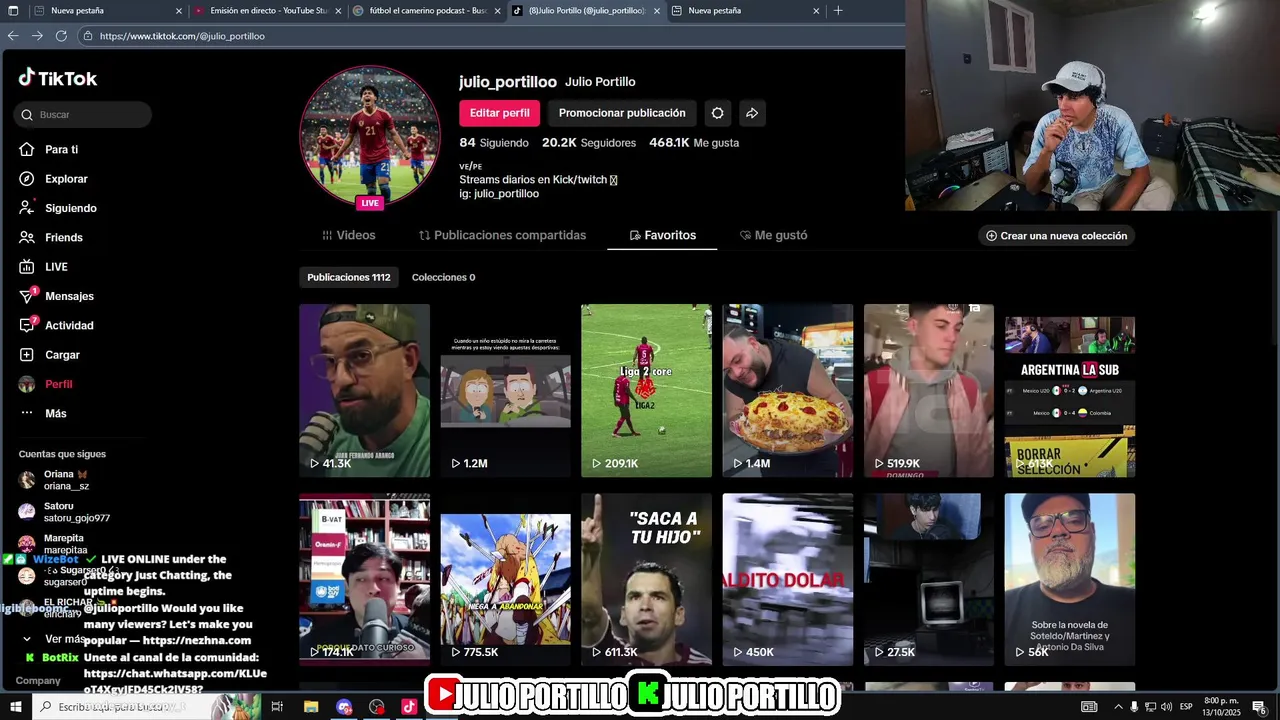Switch to the Videos tab
The width and height of the screenshot is (1280, 720).
click(349, 235)
